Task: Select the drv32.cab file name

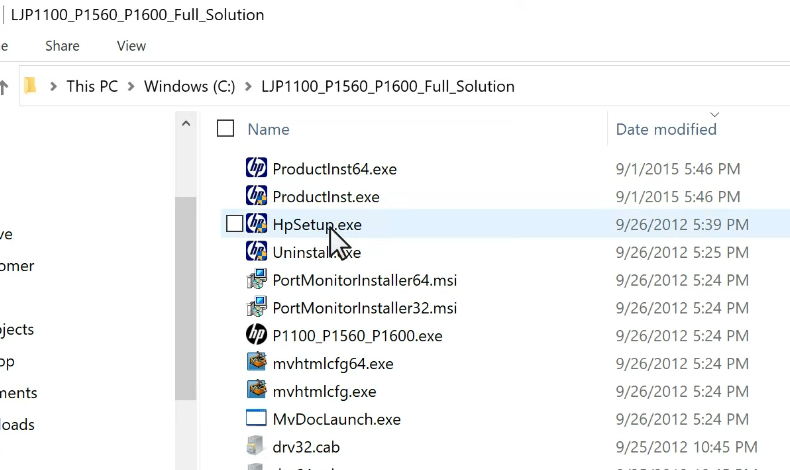Action: pos(306,446)
